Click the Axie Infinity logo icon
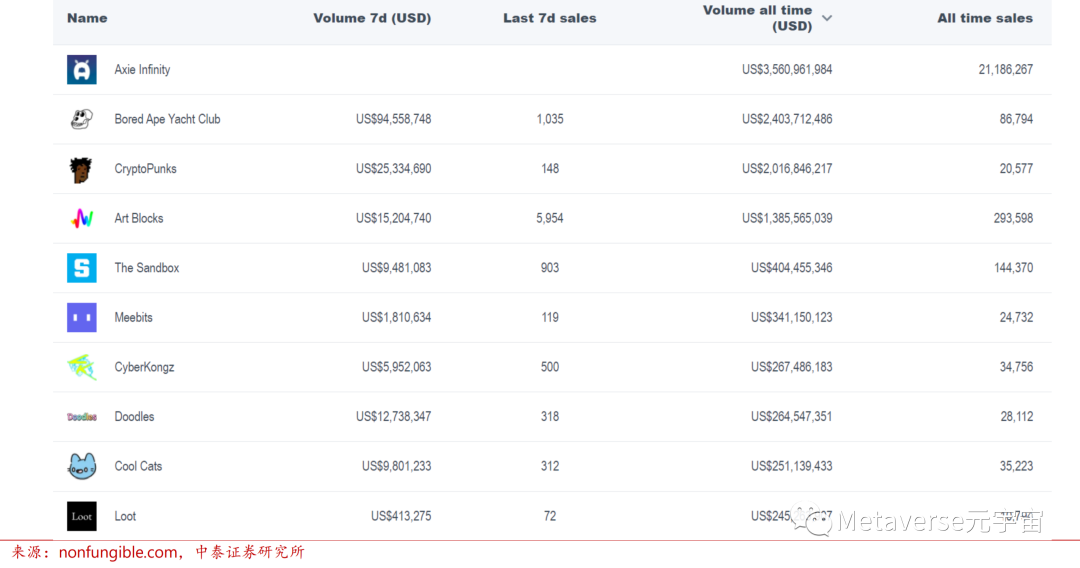The width and height of the screenshot is (1080, 568). (81, 70)
